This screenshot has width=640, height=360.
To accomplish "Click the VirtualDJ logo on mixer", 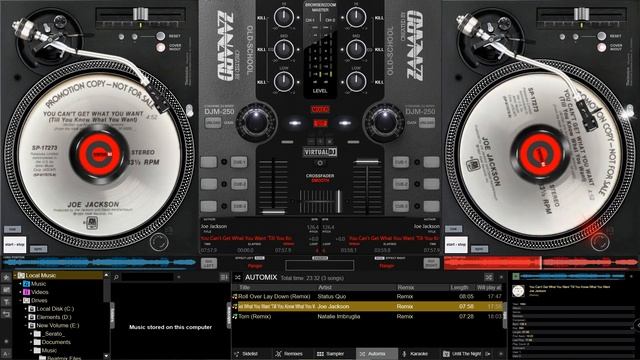I will [320, 152].
